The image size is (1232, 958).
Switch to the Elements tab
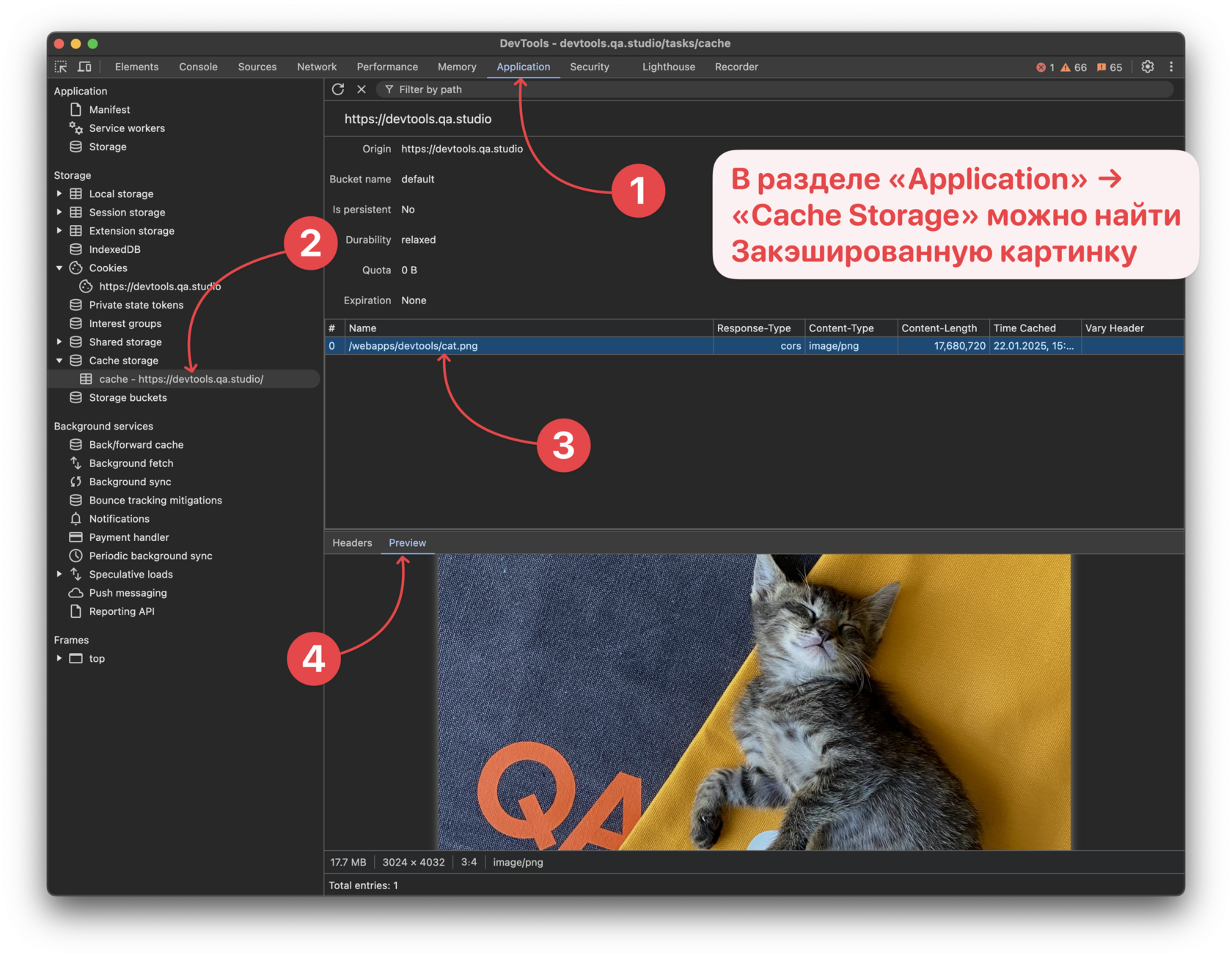click(136, 67)
